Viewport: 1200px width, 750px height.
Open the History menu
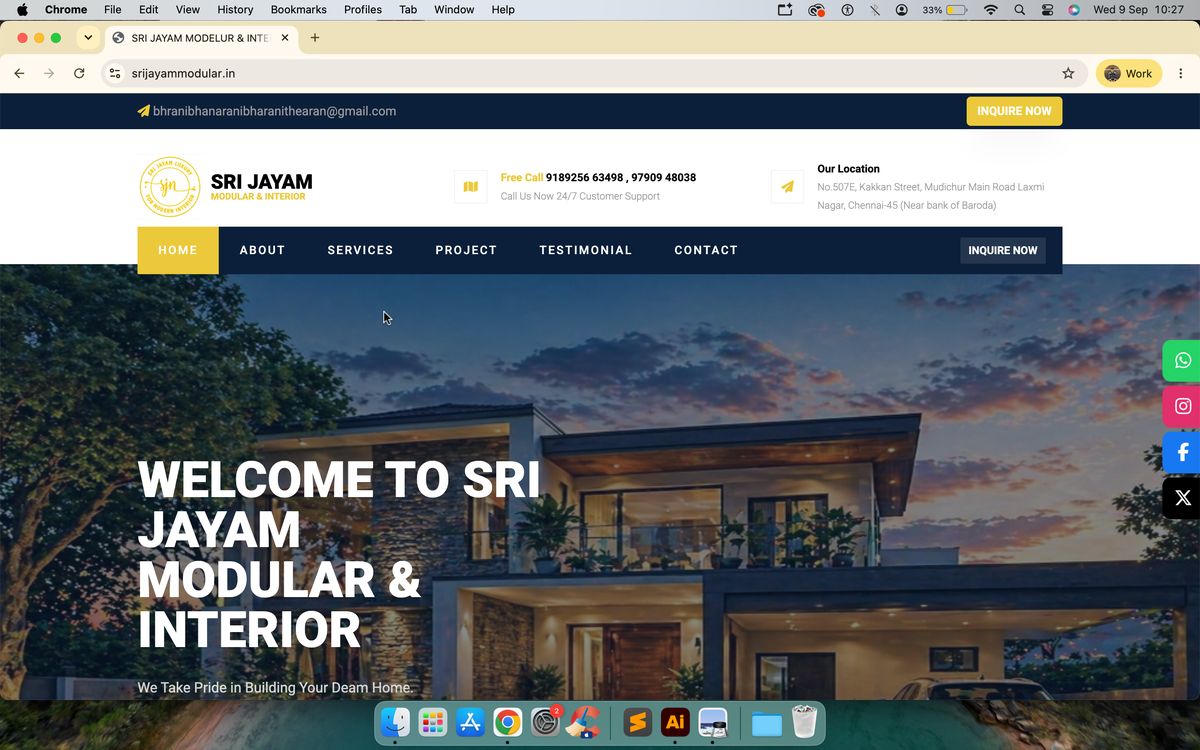[235, 10]
